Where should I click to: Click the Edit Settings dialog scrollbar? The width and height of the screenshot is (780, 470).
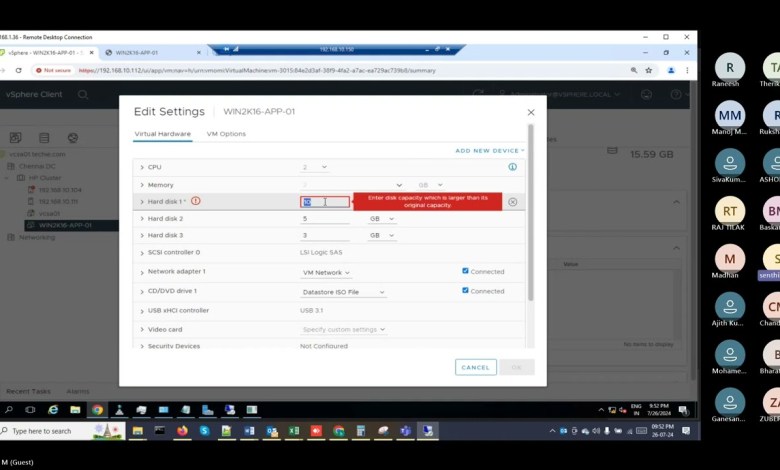pyautogui.click(x=530, y=213)
